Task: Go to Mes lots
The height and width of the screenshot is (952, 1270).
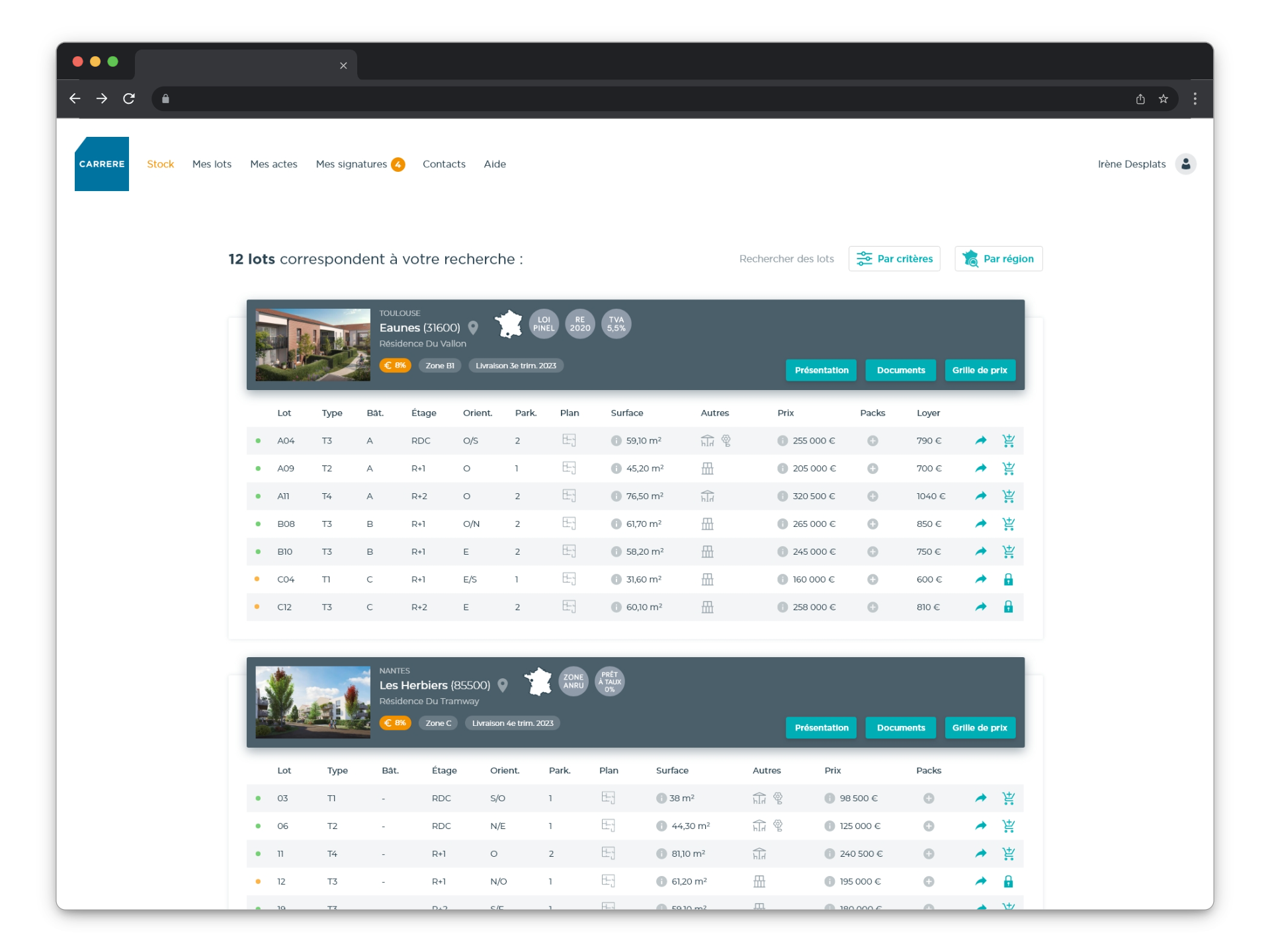Action: pos(212,164)
